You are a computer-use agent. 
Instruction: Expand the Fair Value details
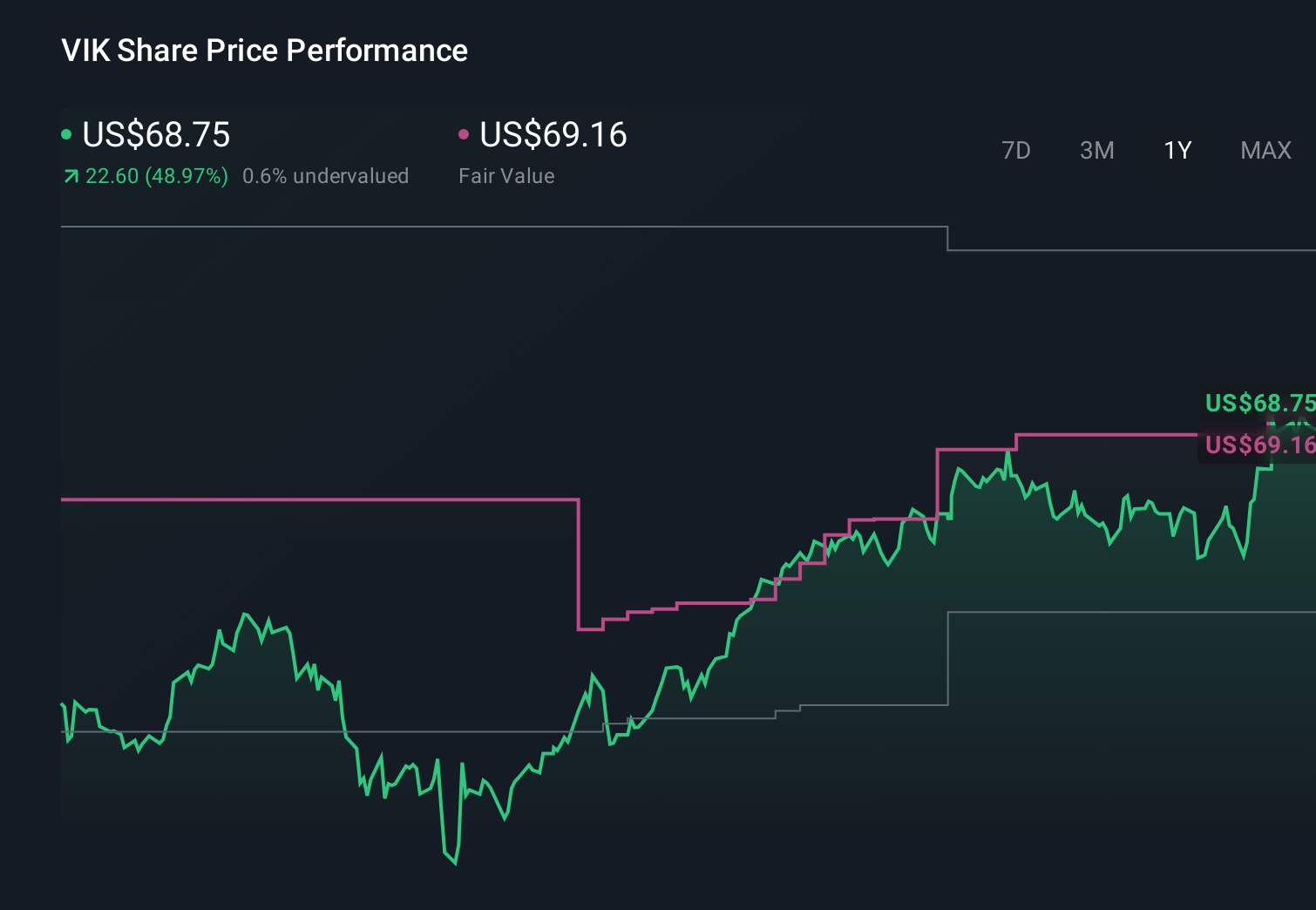(506, 176)
